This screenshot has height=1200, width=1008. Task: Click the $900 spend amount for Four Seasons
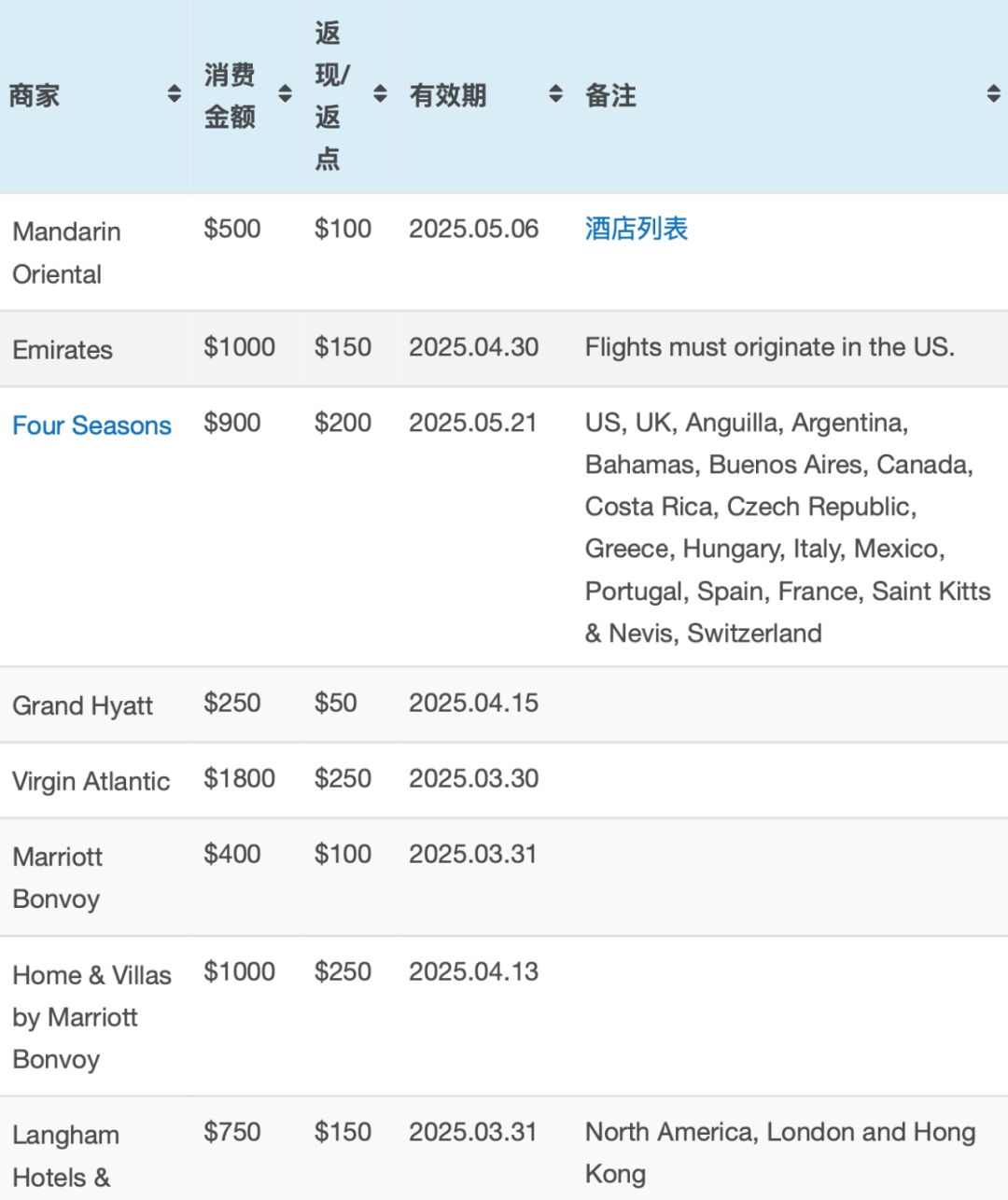(232, 423)
